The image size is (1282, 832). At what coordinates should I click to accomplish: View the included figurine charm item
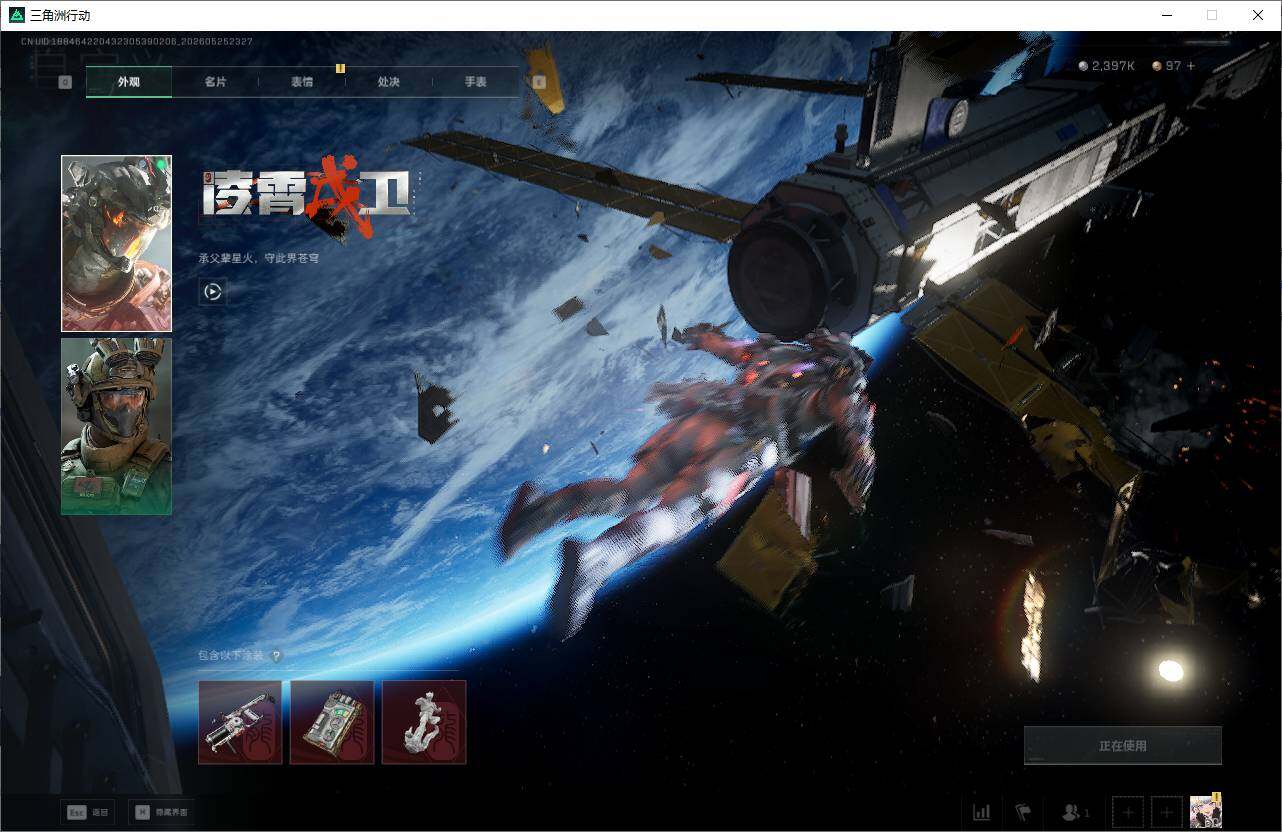point(424,722)
